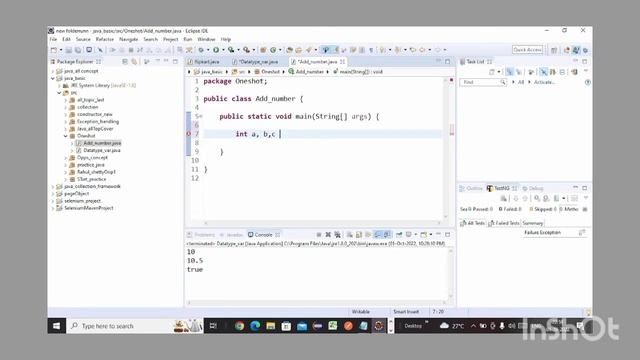Click Collapse All in Package Explorer

coord(125,62)
